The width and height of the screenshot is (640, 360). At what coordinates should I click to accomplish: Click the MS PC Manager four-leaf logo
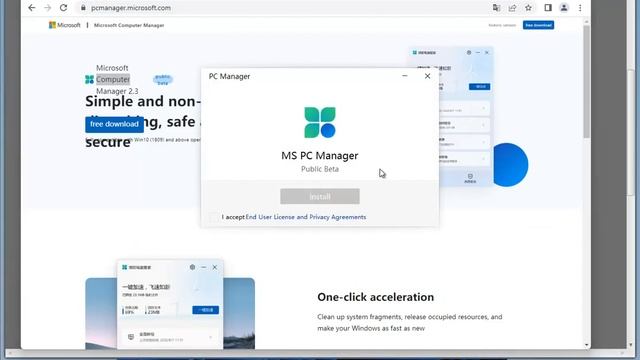[320, 122]
